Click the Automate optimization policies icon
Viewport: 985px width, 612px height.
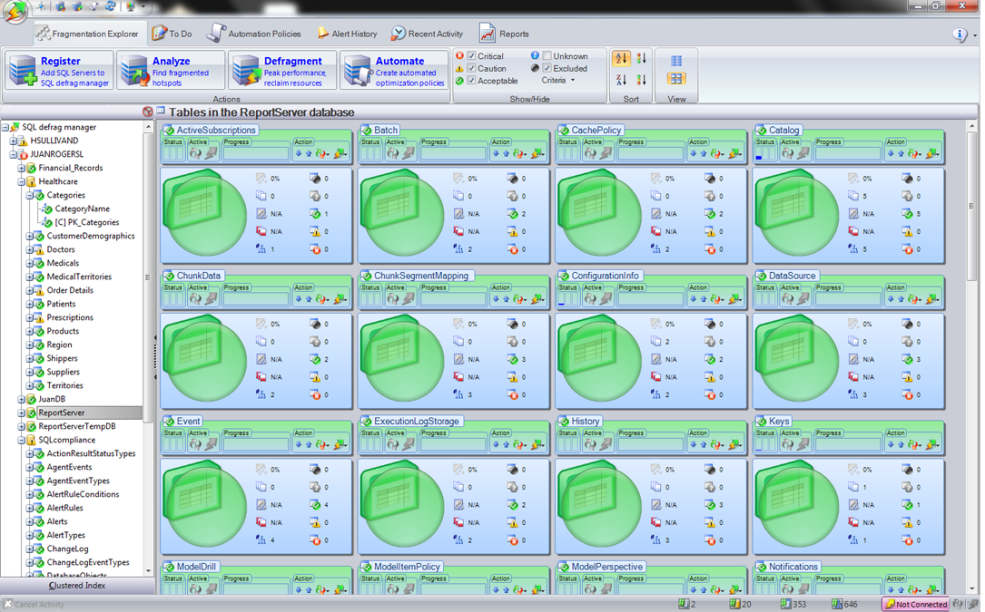click(357, 72)
